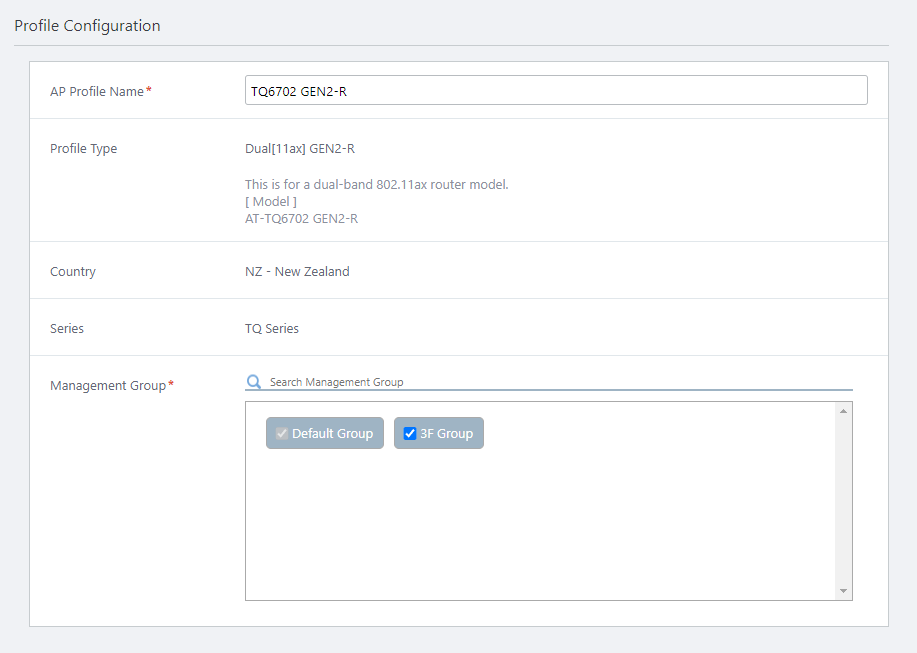Image resolution: width=917 pixels, height=653 pixels.
Task: Click the Profile Configuration heading
Action: pyautogui.click(x=87, y=26)
